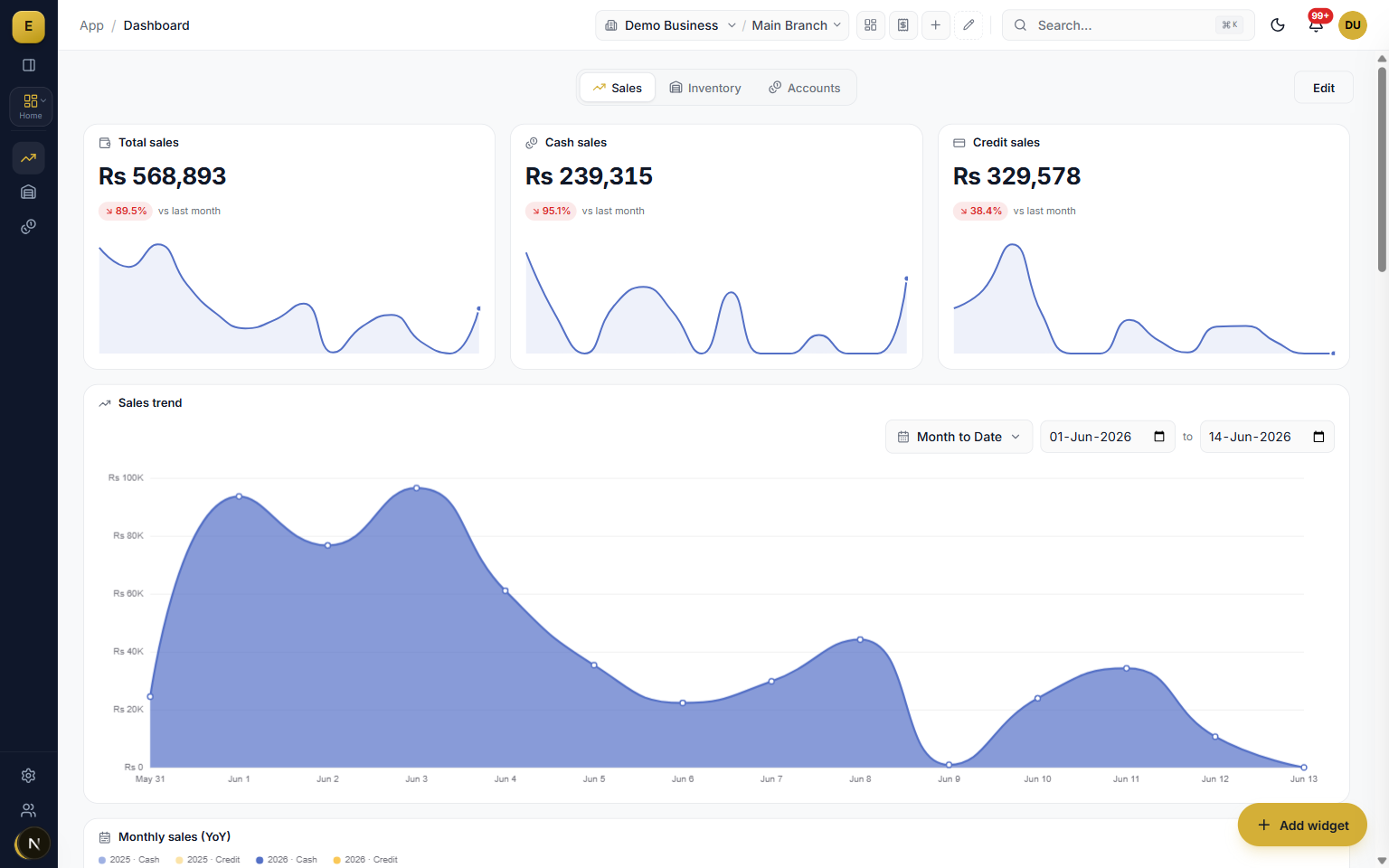
Task: Open the Users icon in the sidebar
Action: pos(29,810)
